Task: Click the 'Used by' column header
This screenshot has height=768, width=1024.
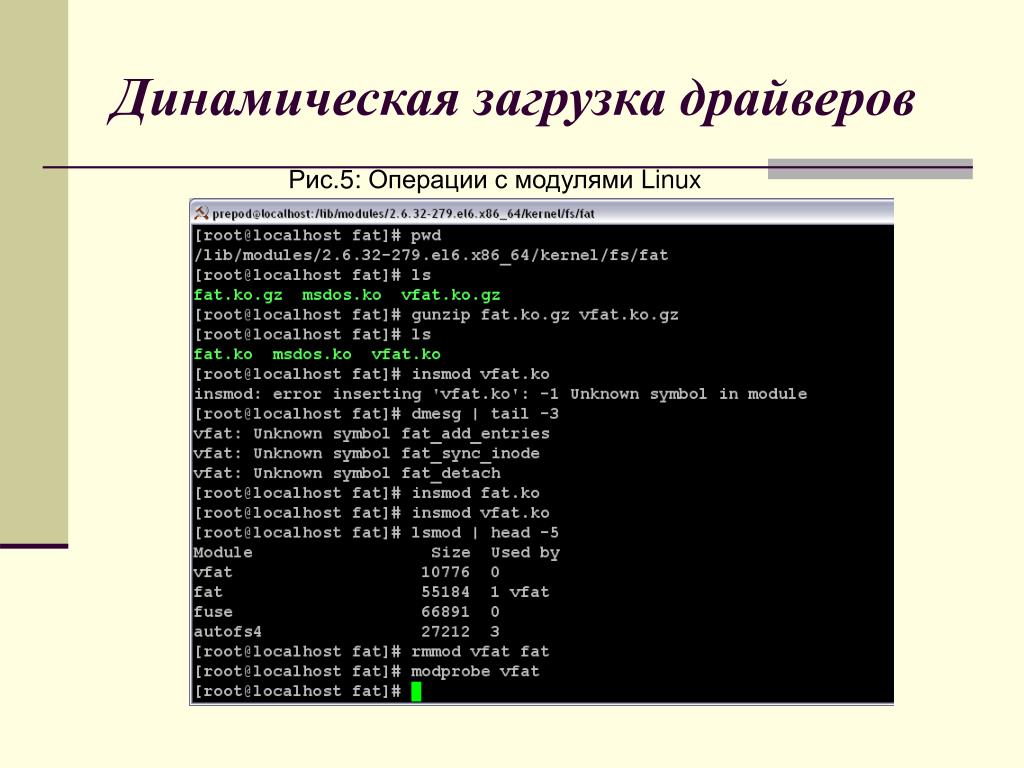Action: click(x=525, y=552)
